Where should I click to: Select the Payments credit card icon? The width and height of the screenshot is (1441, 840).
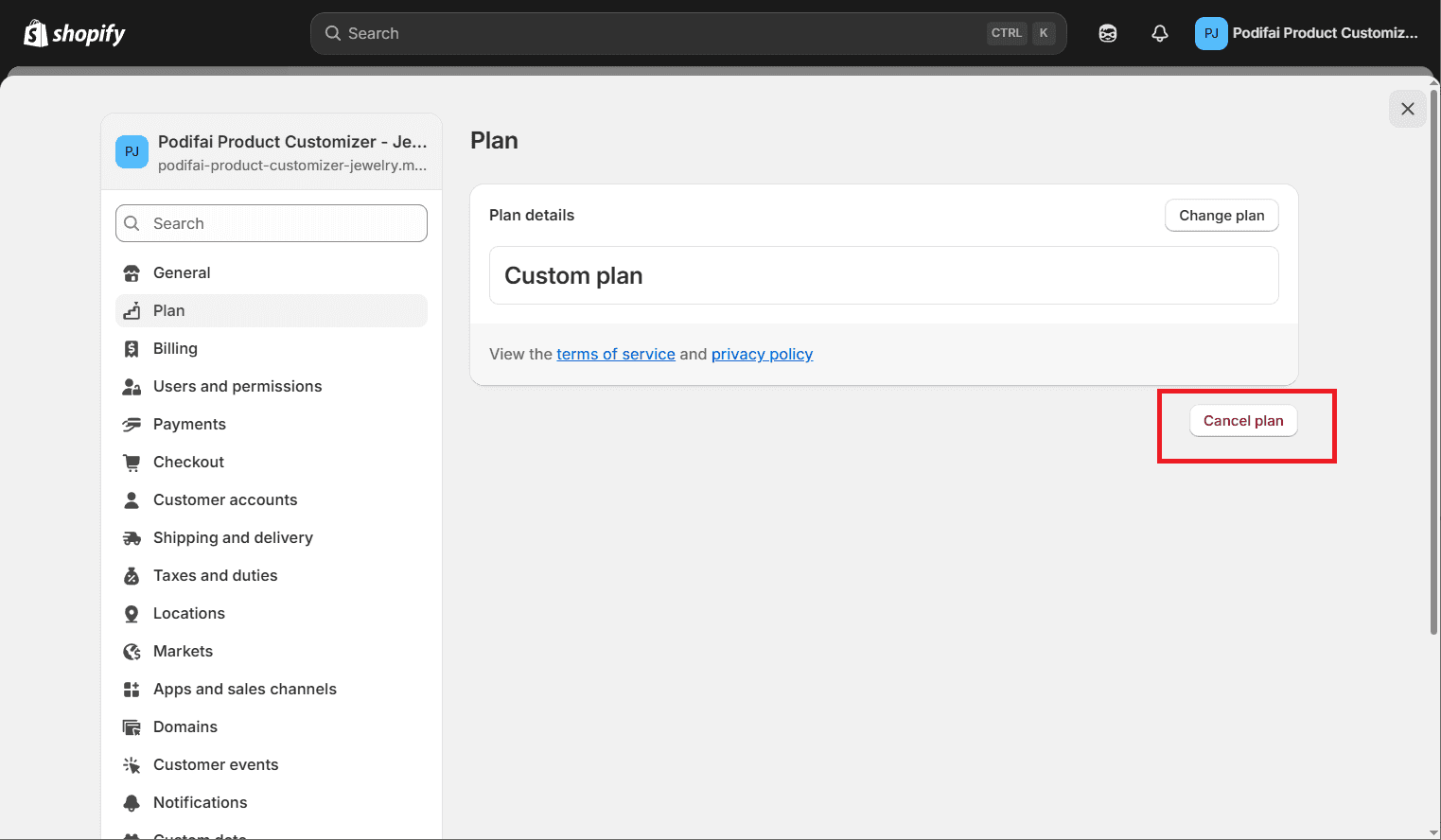point(132,424)
